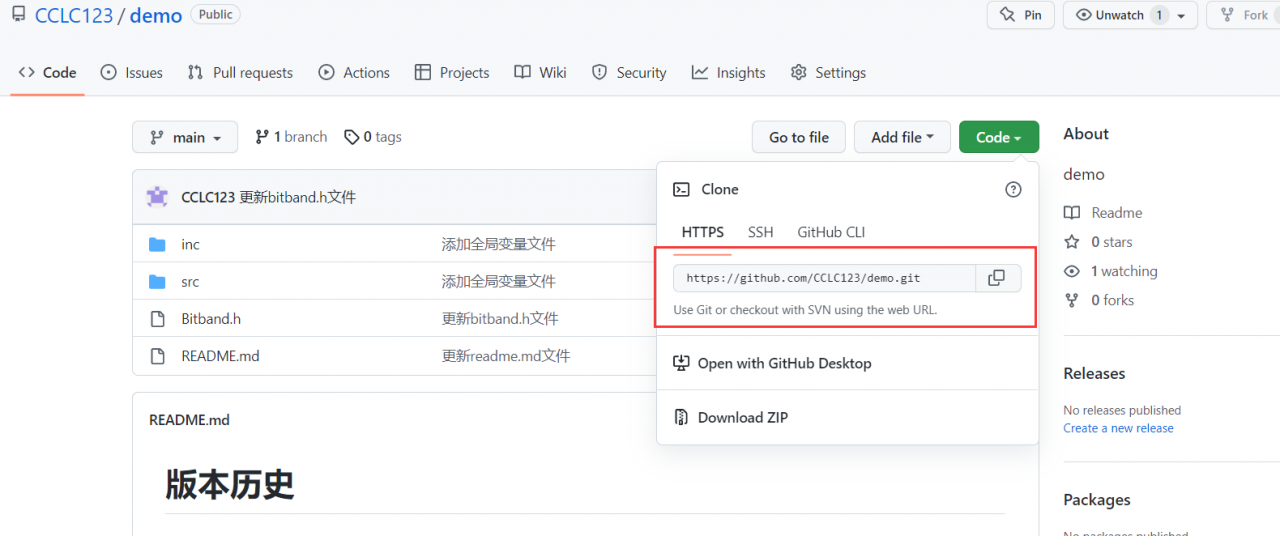The width and height of the screenshot is (1280, 536).
Task: Click the Fork button
Action: (1244, 15)
